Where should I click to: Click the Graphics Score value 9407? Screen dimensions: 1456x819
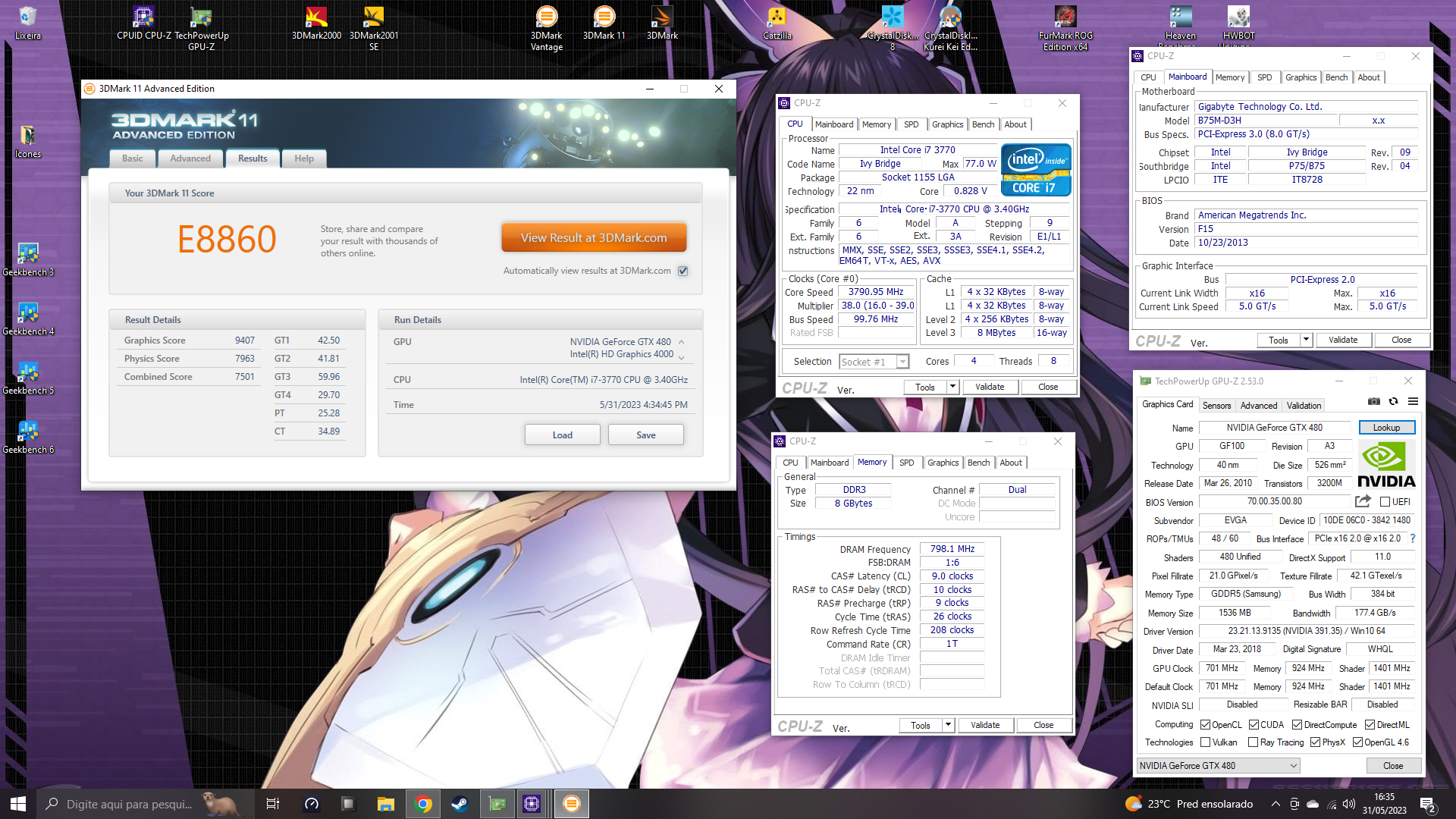245,340
